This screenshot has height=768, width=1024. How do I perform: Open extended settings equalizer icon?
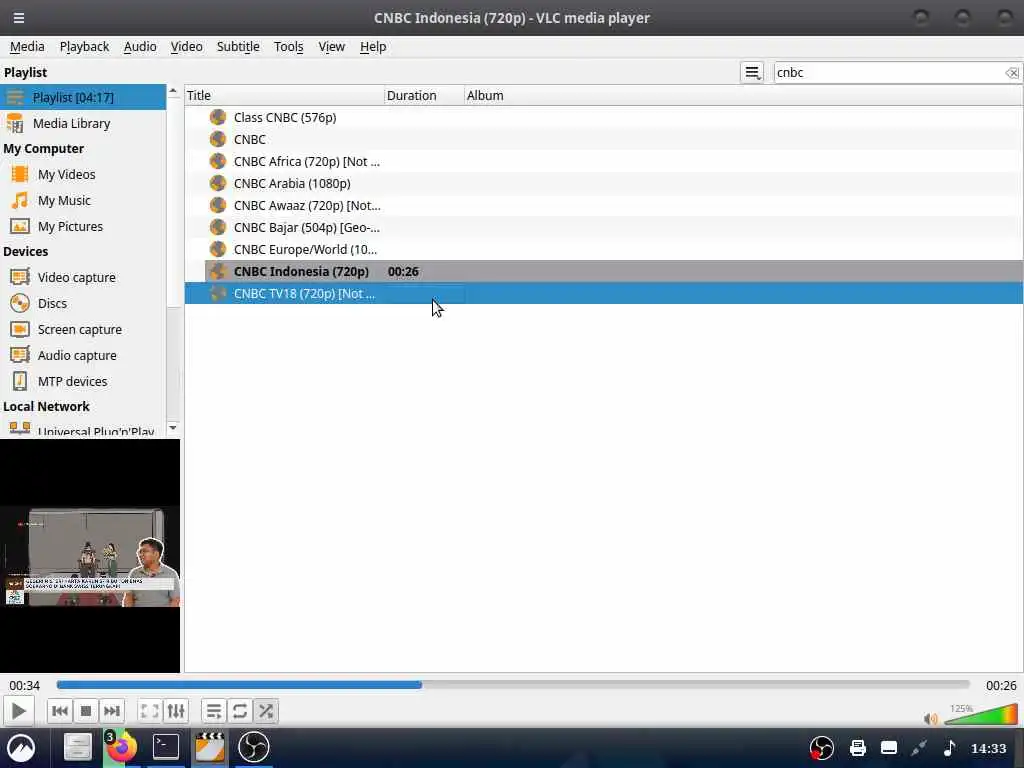176,711
